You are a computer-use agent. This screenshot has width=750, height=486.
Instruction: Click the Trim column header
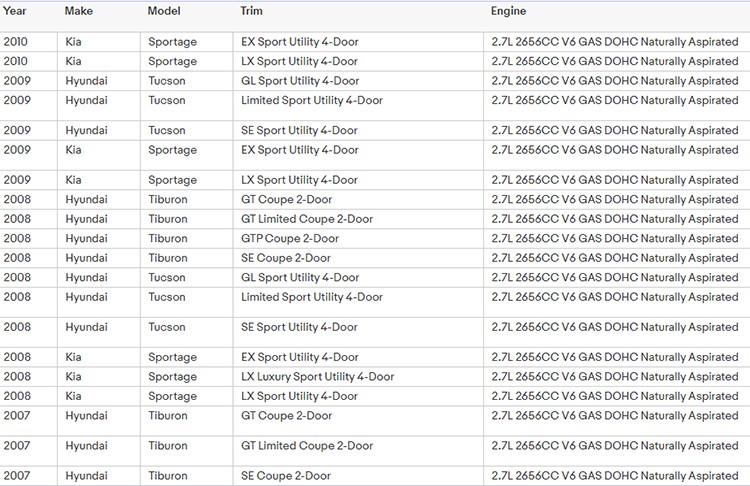[x=251, y=11]
